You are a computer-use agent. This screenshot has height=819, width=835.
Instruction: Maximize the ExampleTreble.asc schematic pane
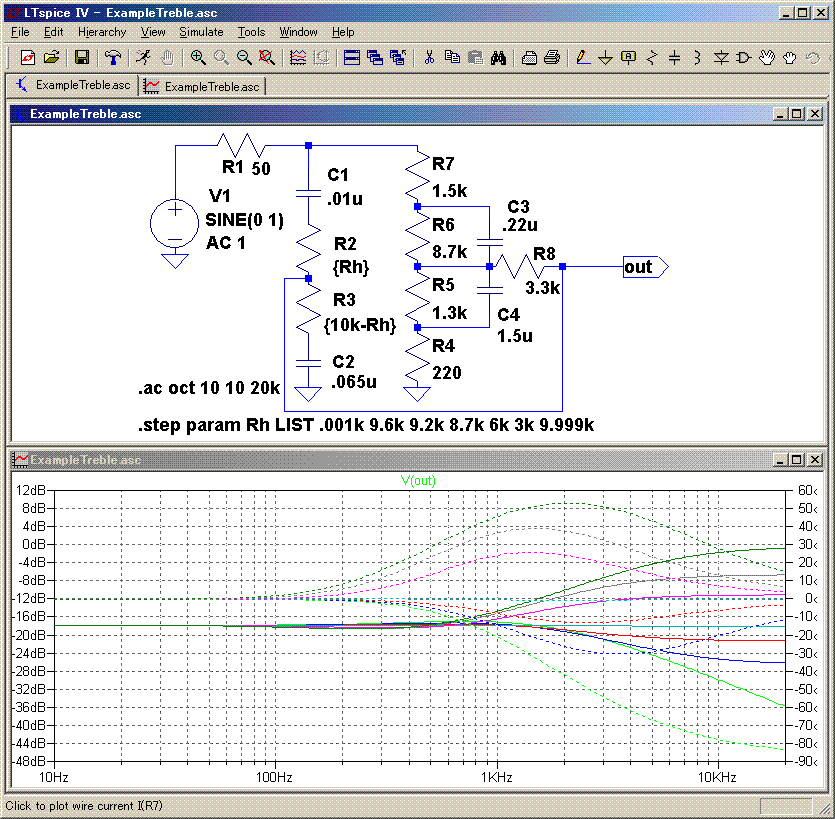[x=797, y=113]
